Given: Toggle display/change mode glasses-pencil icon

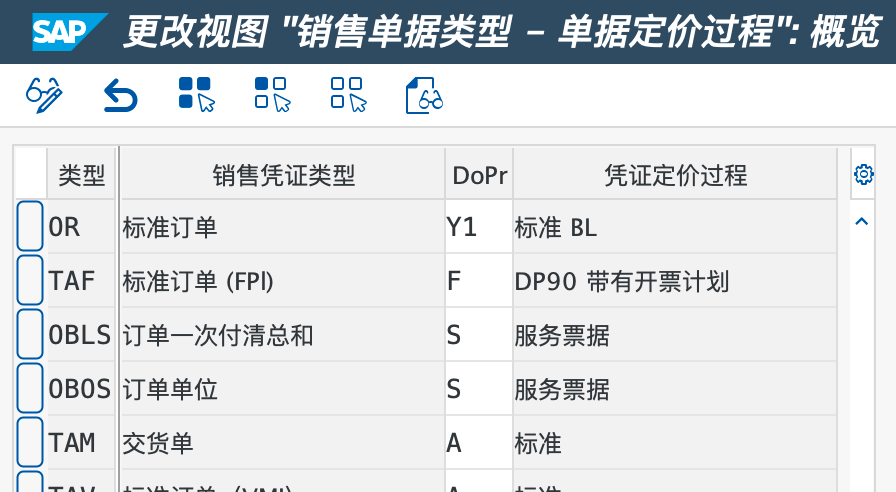Looking at the screenshot, I should [x=44, y=95].
